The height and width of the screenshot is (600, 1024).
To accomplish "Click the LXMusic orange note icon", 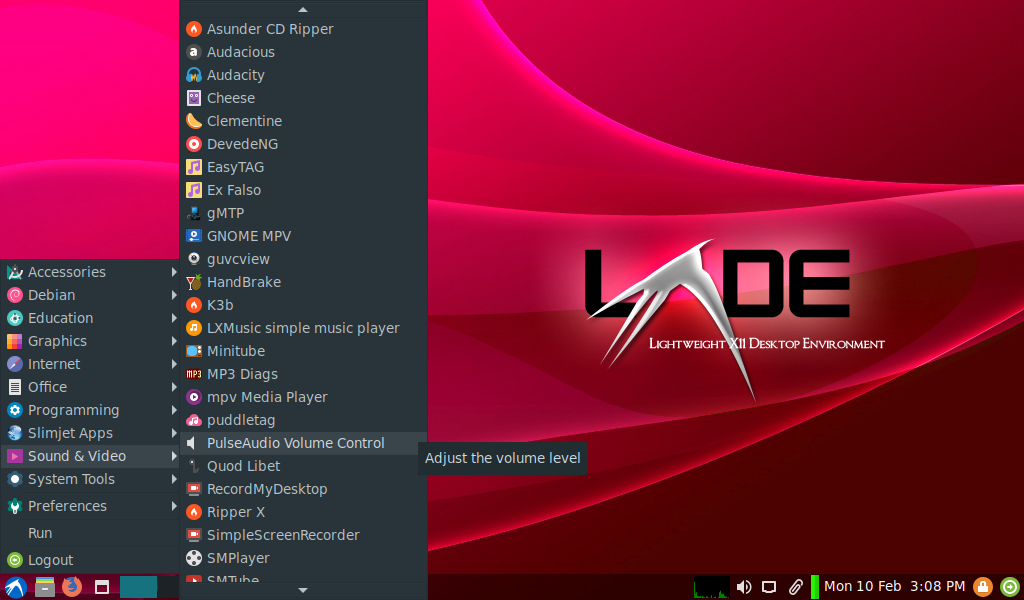I will 194,328.
